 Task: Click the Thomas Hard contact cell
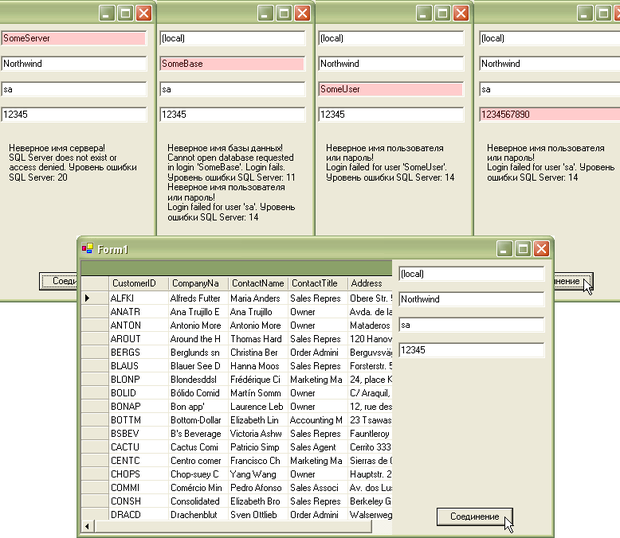click(258, 339)
